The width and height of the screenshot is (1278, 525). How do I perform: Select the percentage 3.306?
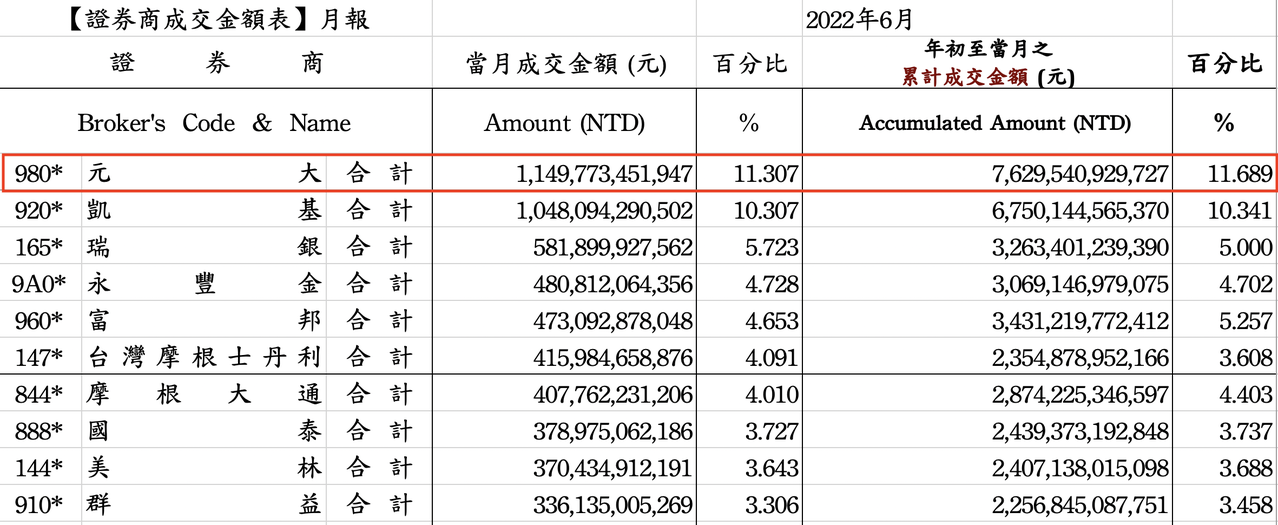click(x=772, y=505)
